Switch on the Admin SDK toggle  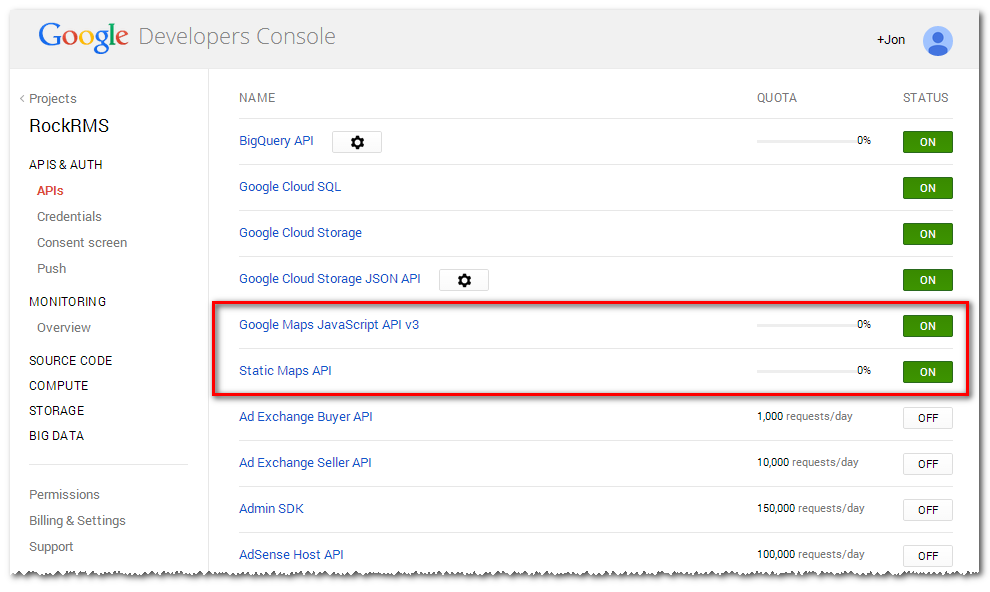coord(927,510)
